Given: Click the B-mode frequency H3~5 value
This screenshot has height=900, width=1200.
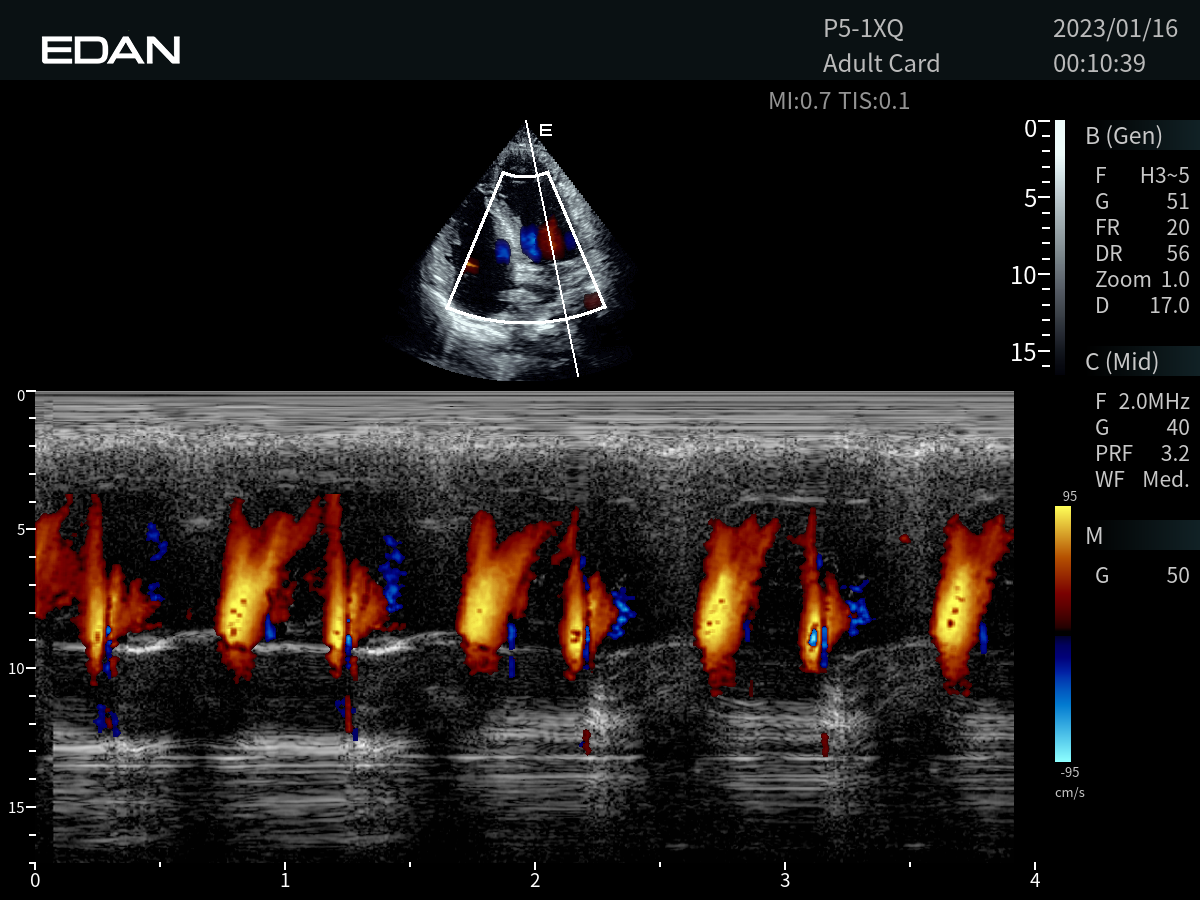Looking at the screenshot, I should pos(1164,176).
